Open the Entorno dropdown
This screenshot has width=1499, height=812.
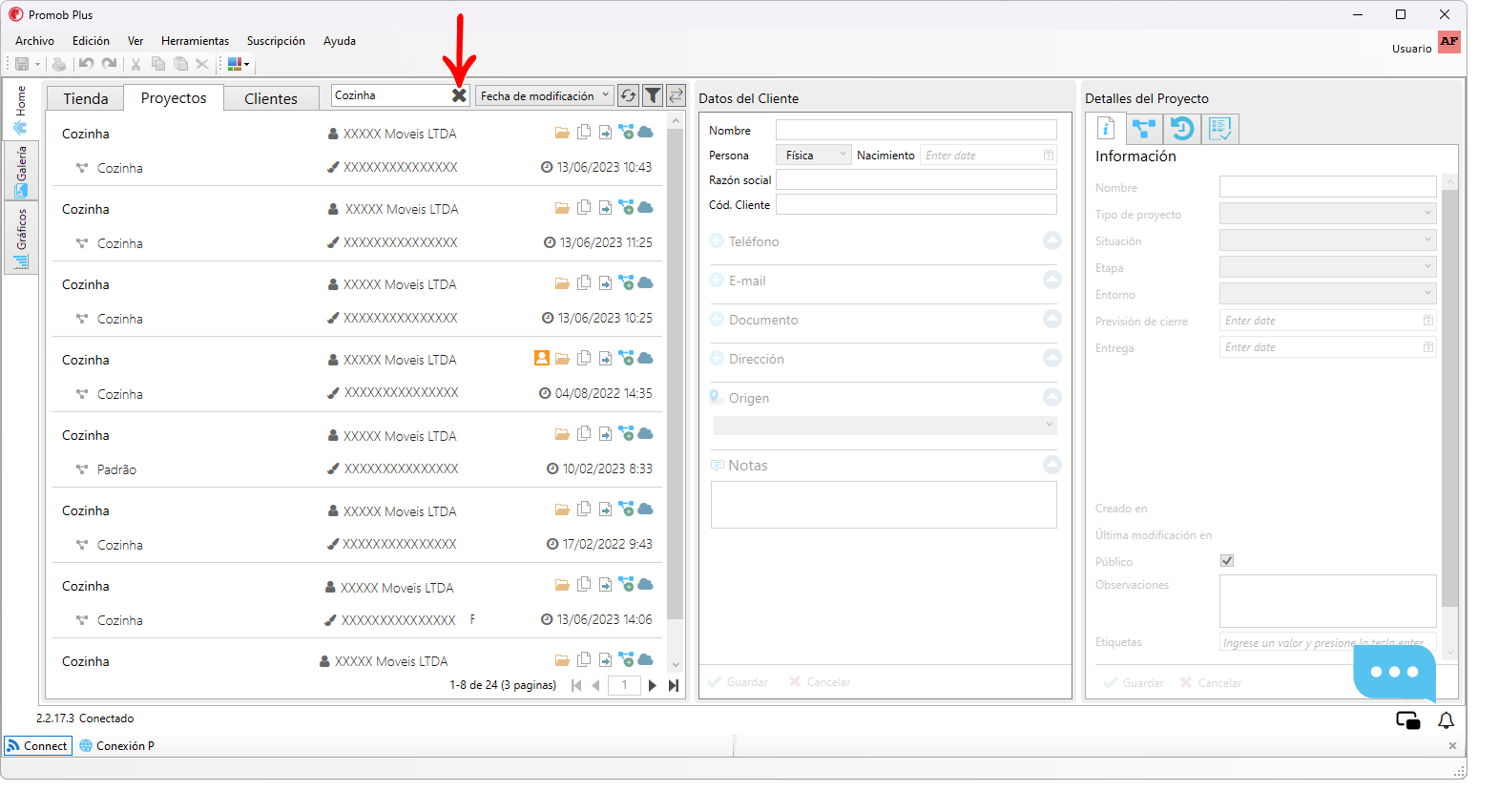1327,294
